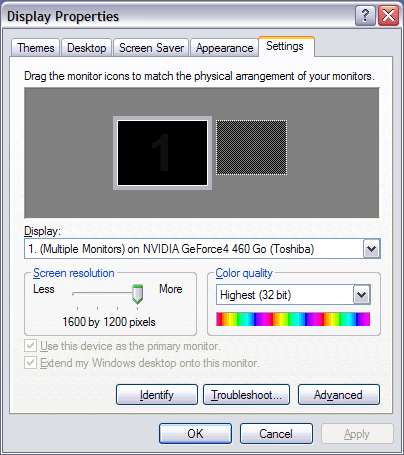
Task: Open Advanced display settings
Action: click(x=339, y=395)
